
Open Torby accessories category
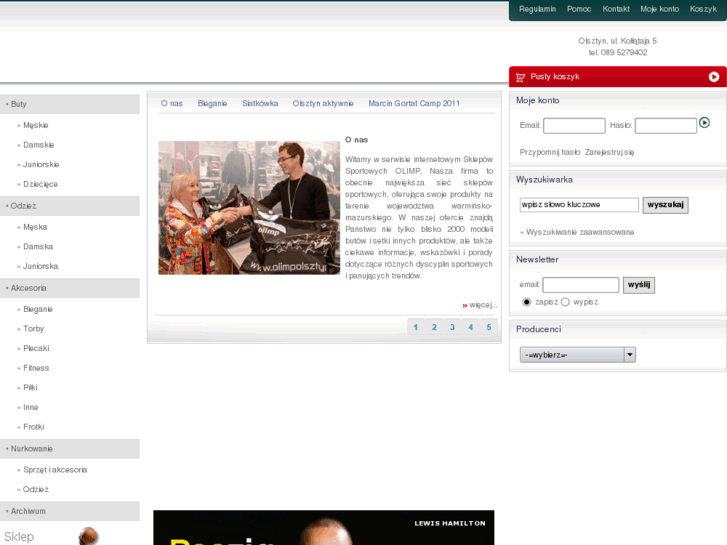tap(33, 328)
